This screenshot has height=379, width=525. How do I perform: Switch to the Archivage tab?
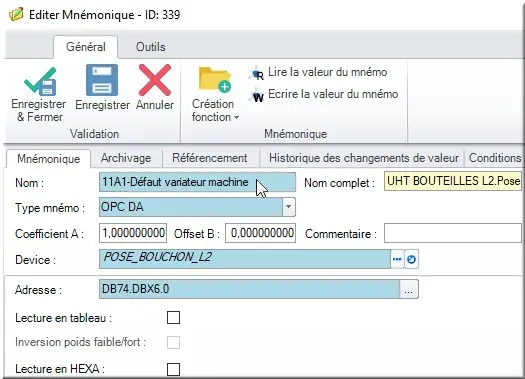click(x=126, y=158)
